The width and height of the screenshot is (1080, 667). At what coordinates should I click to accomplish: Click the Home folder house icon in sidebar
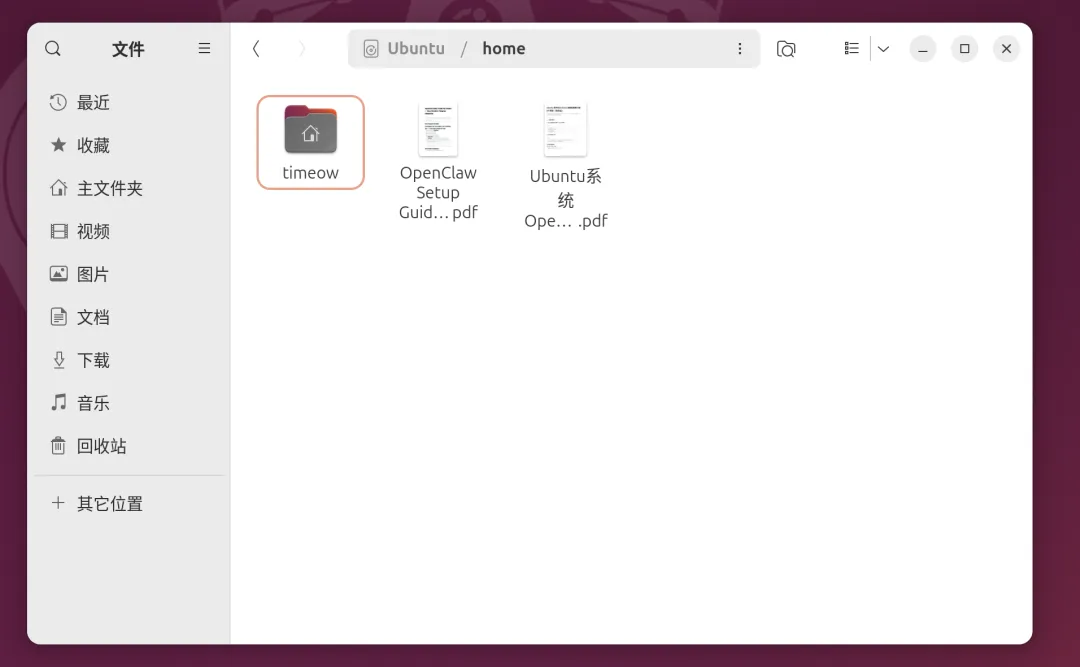point(59,188)
